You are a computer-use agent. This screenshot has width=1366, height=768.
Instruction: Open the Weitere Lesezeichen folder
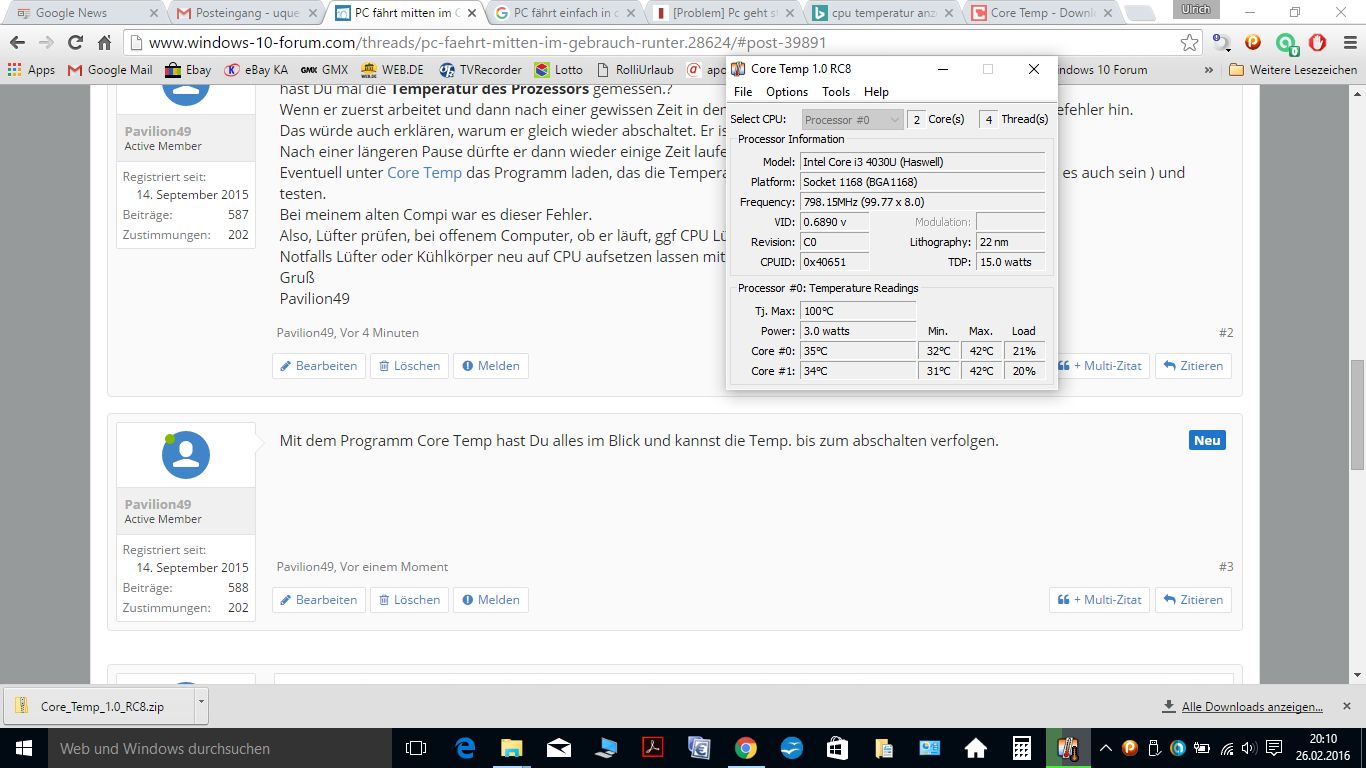tap(1293, 70)
